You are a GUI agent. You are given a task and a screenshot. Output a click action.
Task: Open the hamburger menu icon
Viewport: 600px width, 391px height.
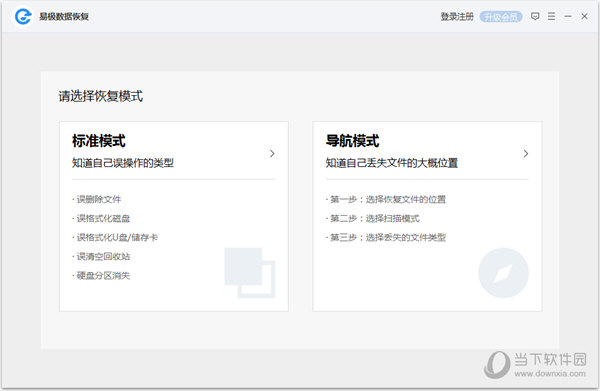[551, 16]
